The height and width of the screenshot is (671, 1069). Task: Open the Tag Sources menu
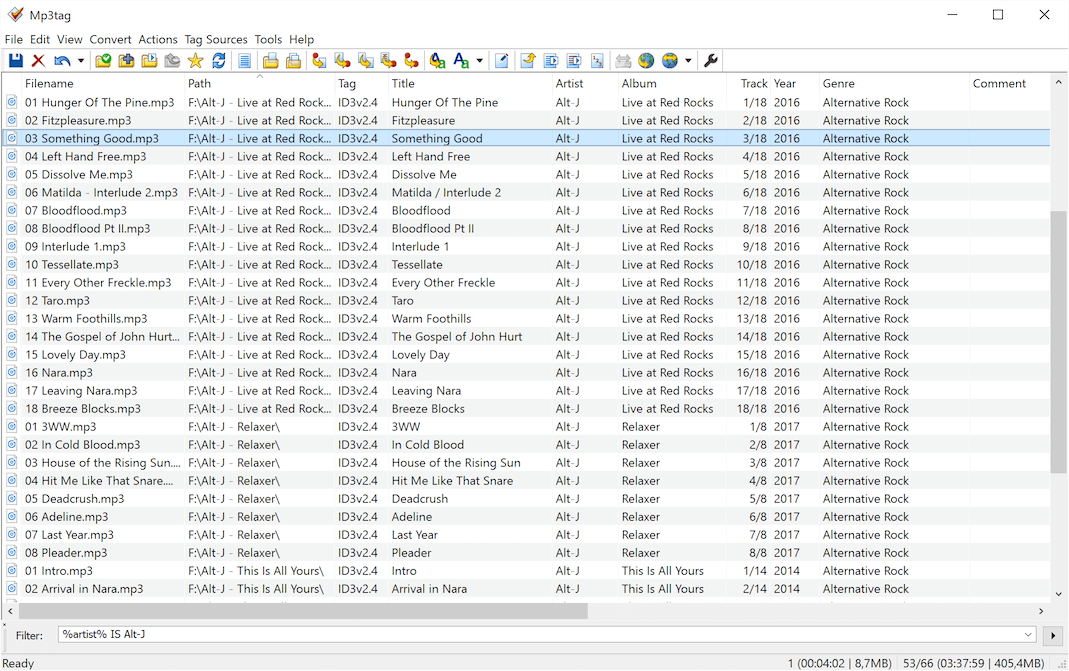pyautogui.click(x=215, y=40)
